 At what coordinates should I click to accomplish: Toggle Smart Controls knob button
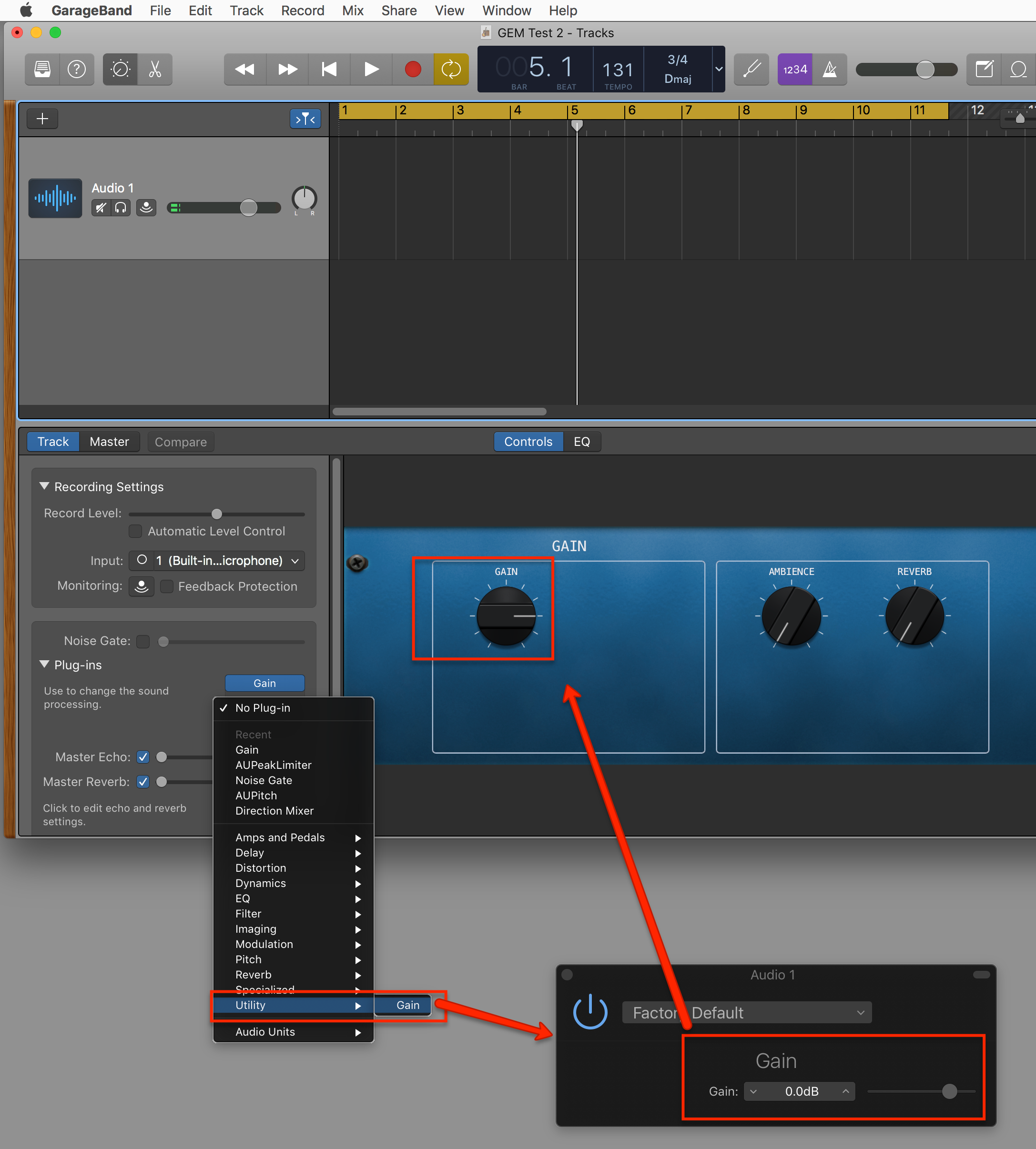tap(120, 70)
